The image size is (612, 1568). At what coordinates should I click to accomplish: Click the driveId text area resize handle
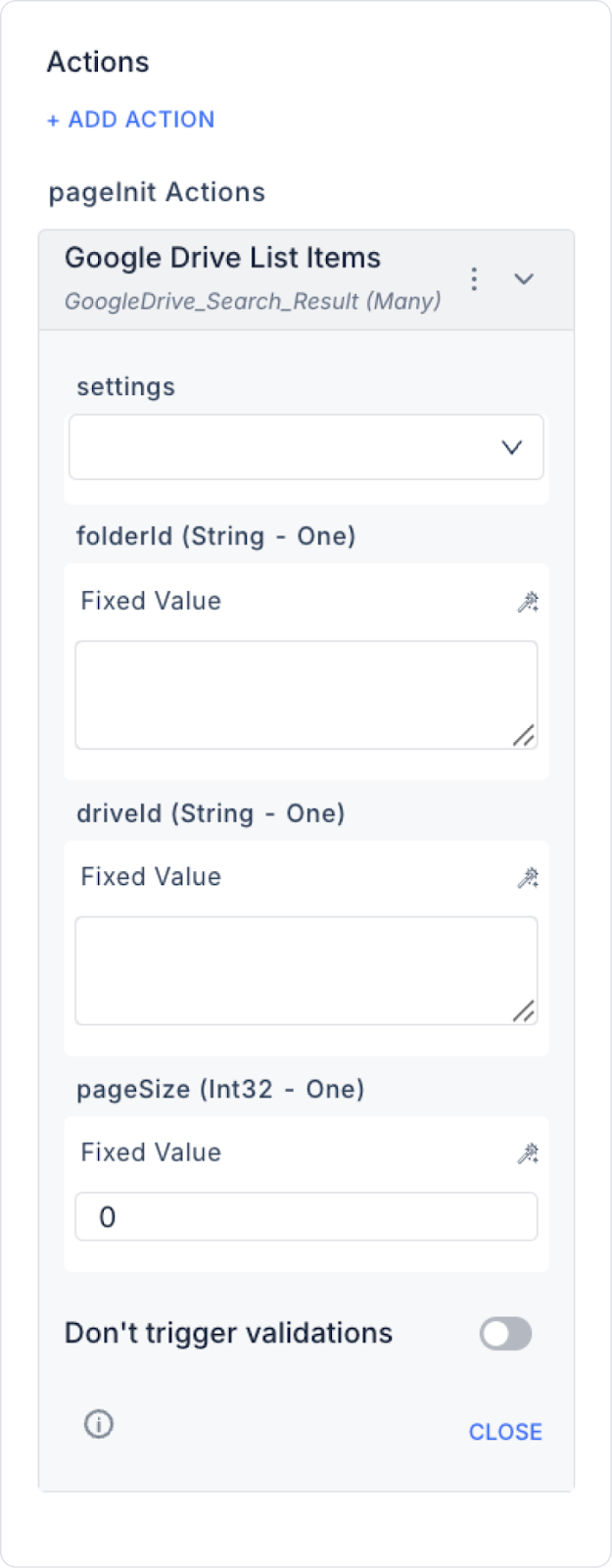[x=524, y=1010]
